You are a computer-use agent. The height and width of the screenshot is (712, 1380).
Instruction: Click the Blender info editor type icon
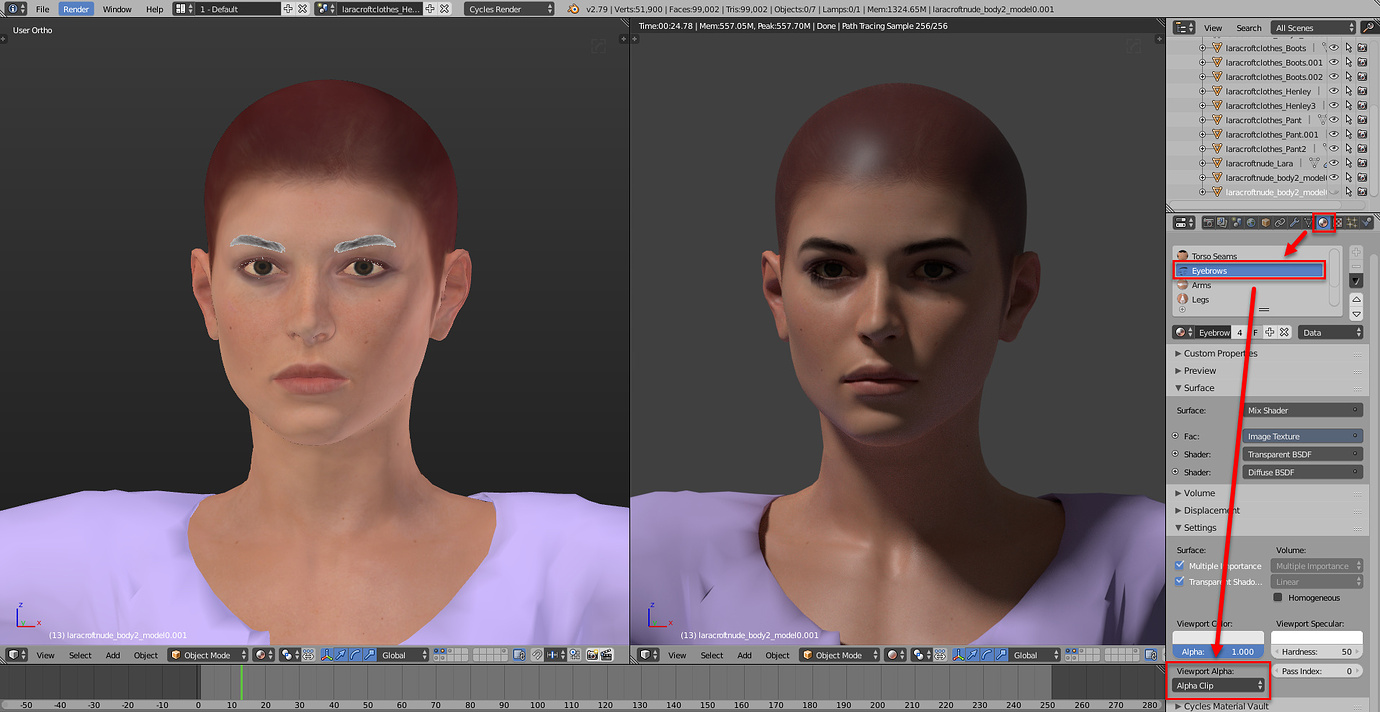pos(15,8)
